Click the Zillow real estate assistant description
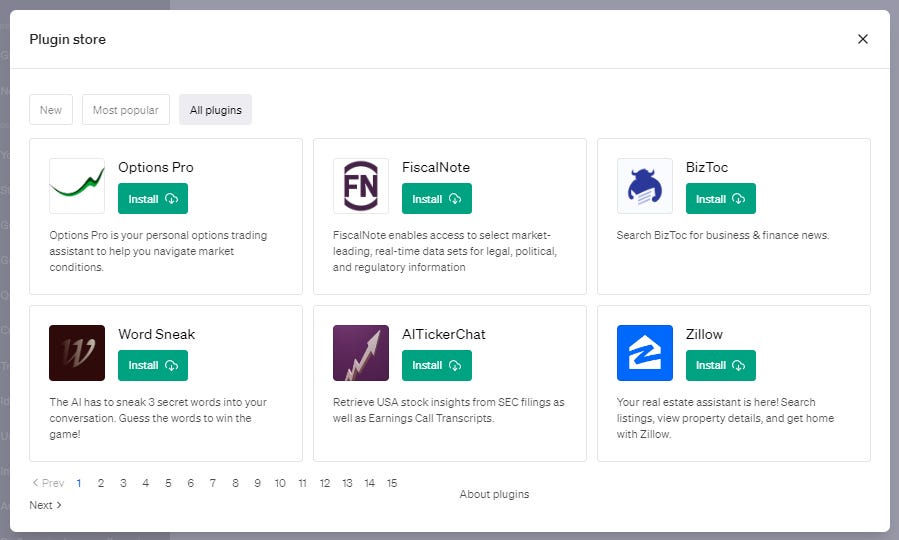Viewport: 899px width, 540px height. click(x=725, y=418)
